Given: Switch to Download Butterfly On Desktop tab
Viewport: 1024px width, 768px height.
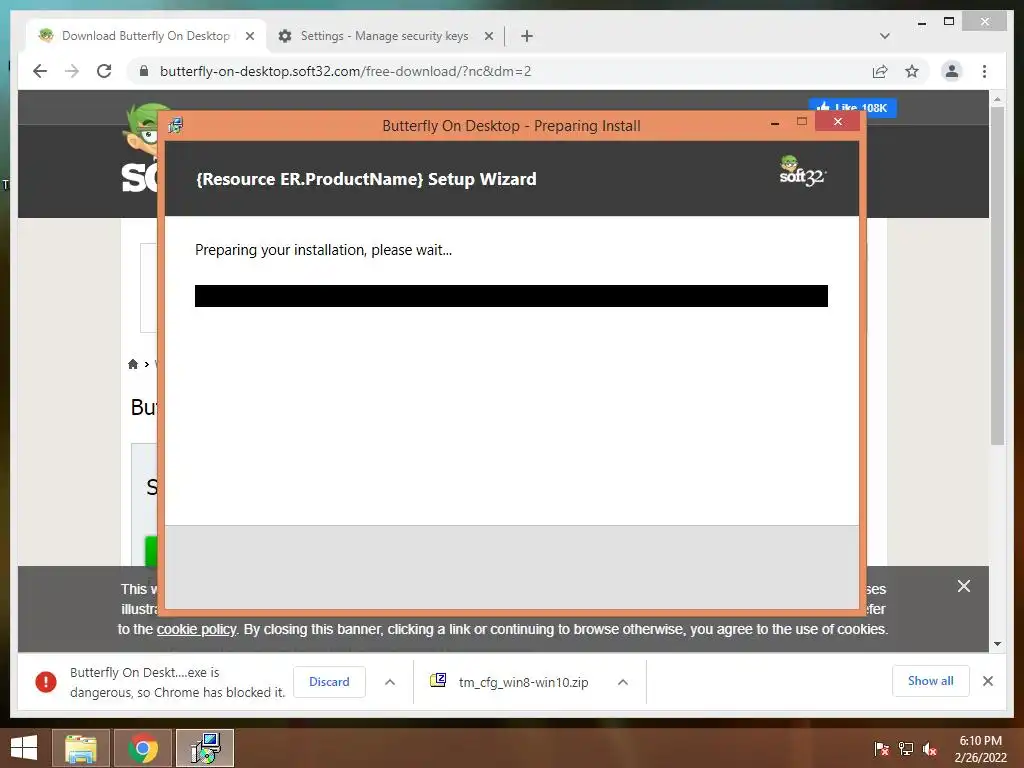Looking at the screenshot, I should tap(146, 36).
